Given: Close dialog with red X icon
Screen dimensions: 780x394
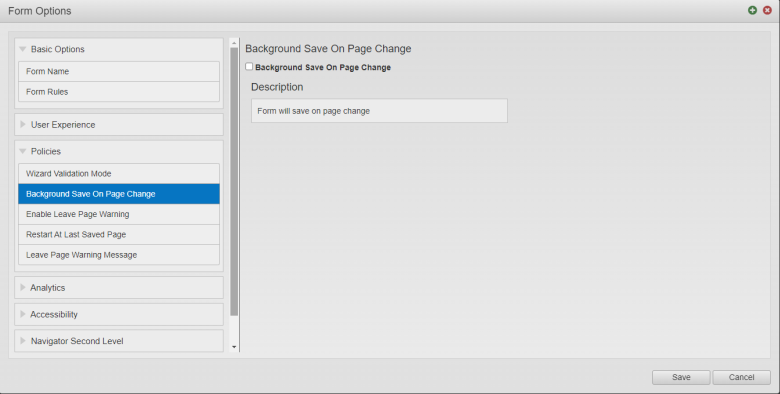Looking at the screenshot, I should [767, 10].
